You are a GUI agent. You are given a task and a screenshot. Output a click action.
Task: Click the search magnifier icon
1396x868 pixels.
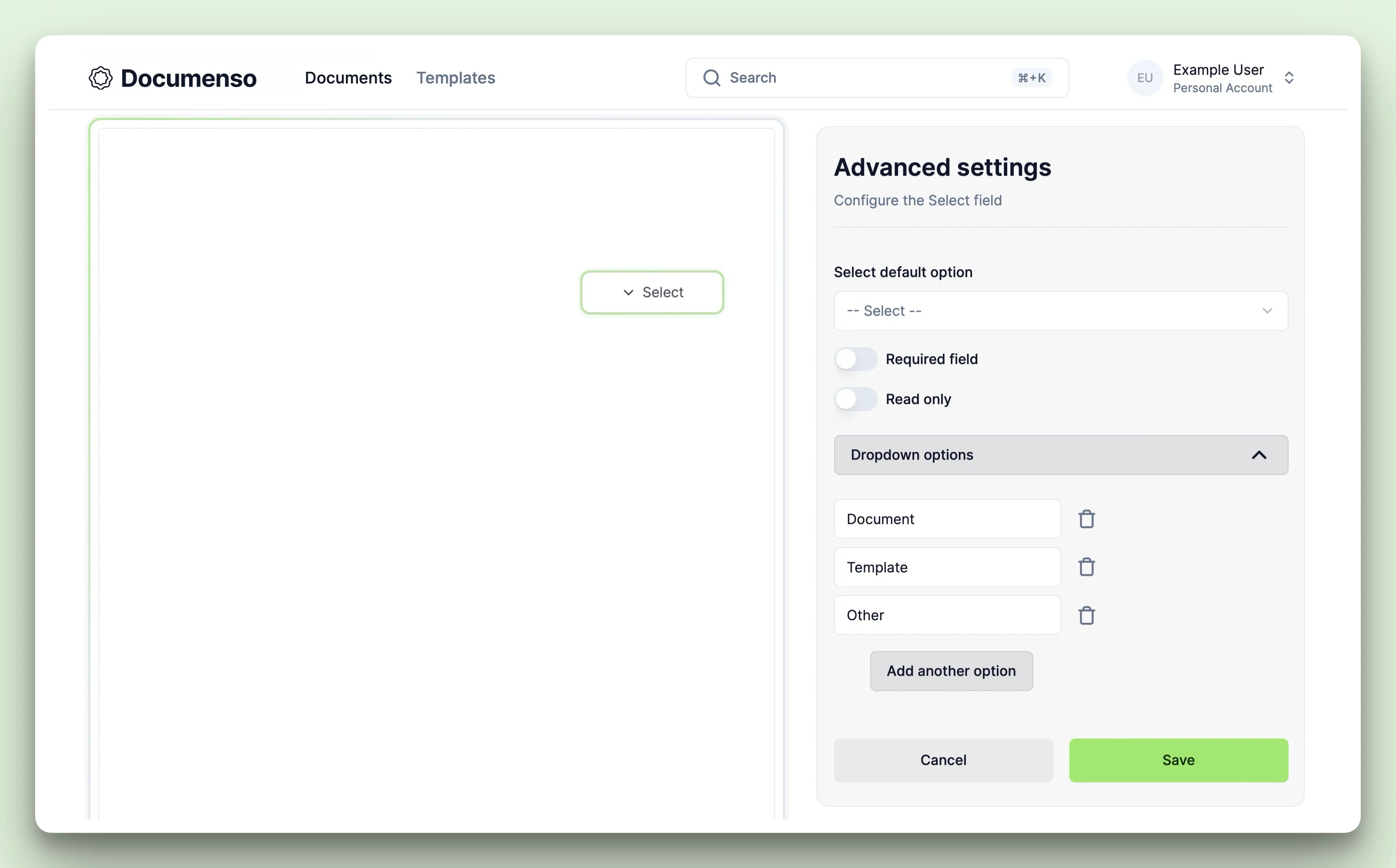pos(712,78)
